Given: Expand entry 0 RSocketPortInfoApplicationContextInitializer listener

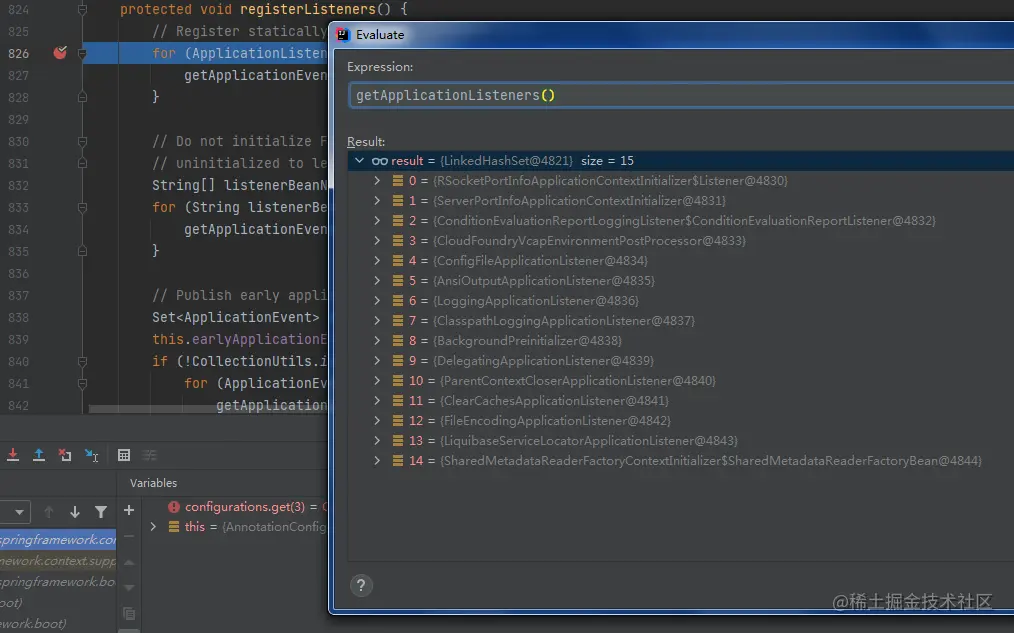Looking at the screenshot, I should pyautogui.click(x=377, y=181).
